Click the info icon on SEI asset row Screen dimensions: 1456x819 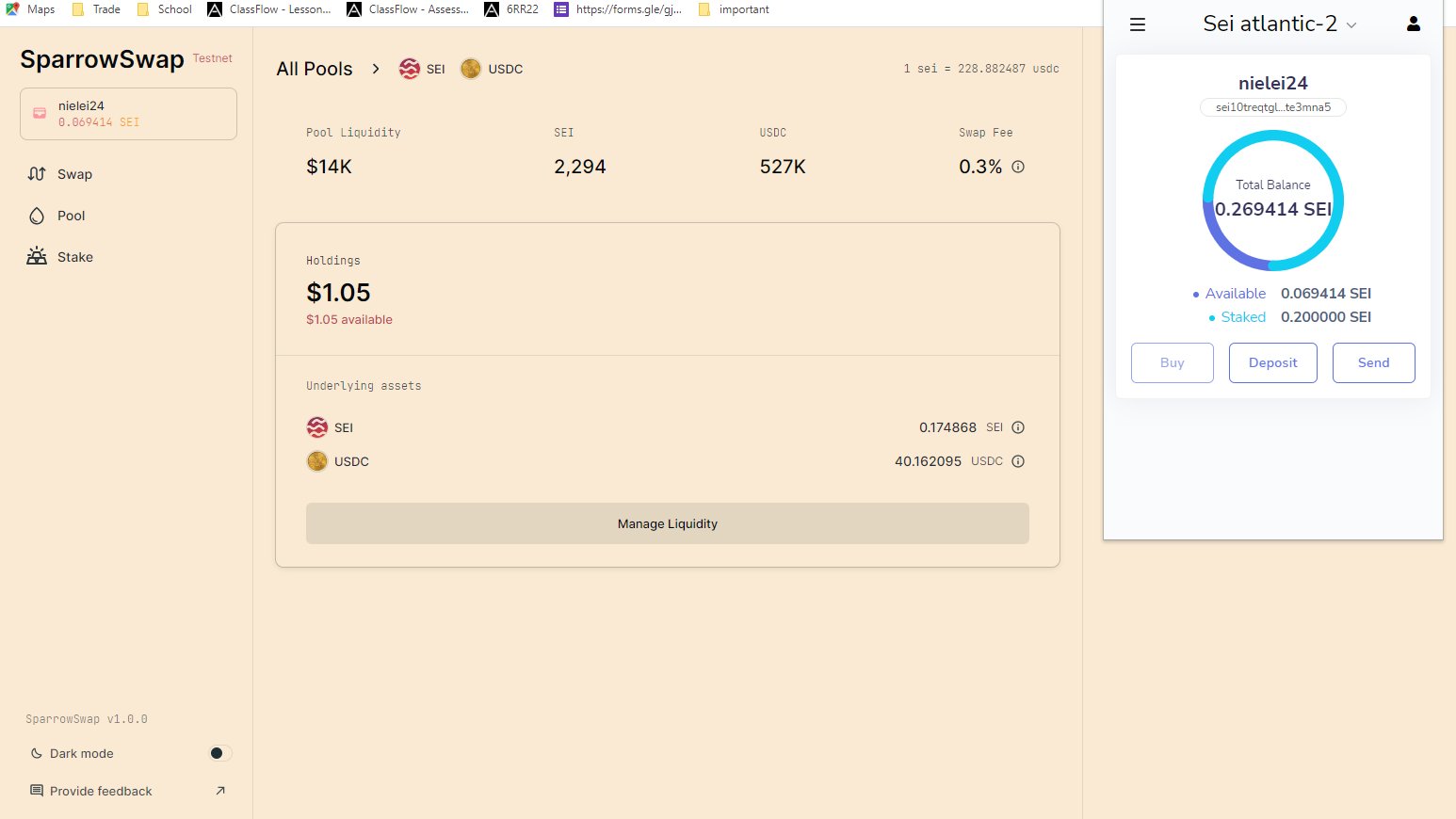(1018, 427)
